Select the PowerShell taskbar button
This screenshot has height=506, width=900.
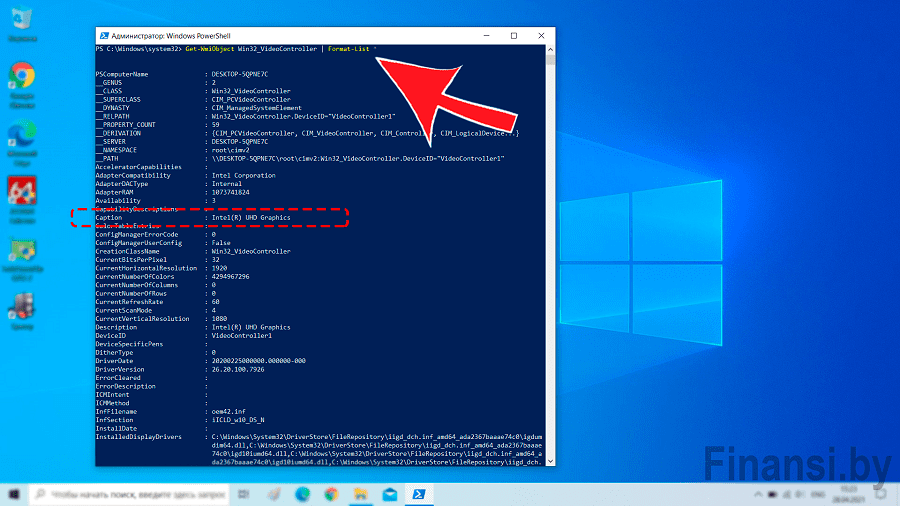tap(419, 494)
